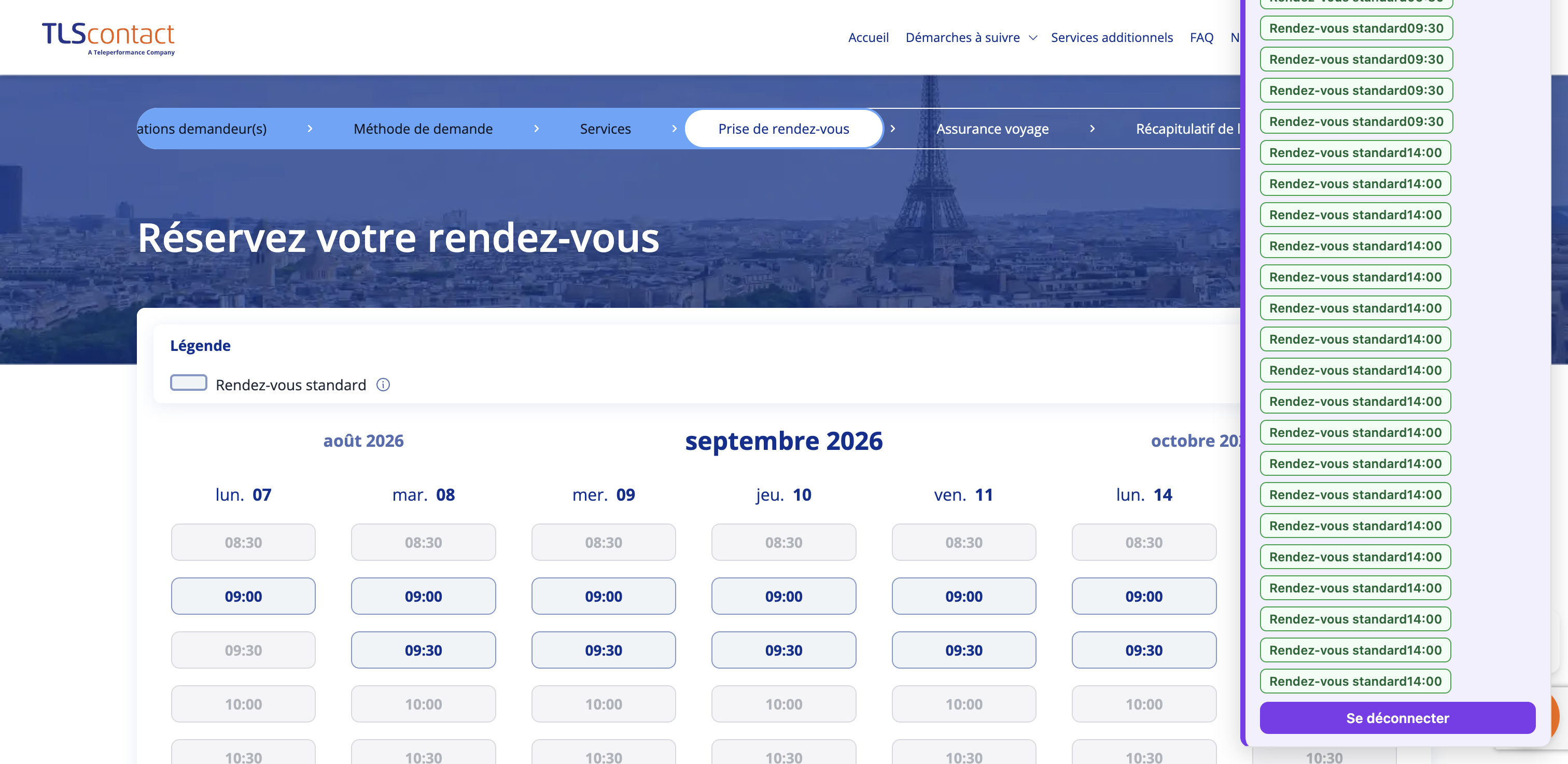Open the Accueil menu item
Viewport: 1568px width, 764px height.
(x=868, y=38)
